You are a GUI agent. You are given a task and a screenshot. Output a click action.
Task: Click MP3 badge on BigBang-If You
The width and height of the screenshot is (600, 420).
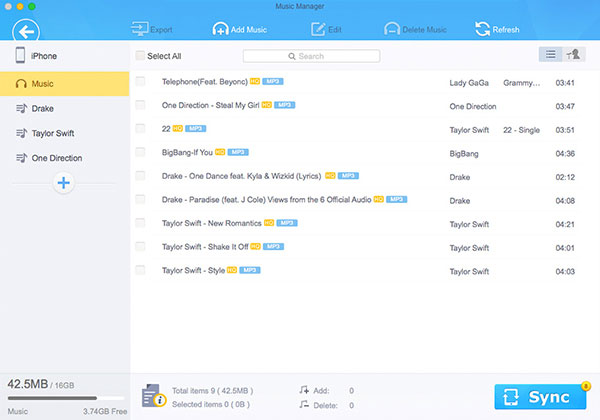(x=238, y=152)
